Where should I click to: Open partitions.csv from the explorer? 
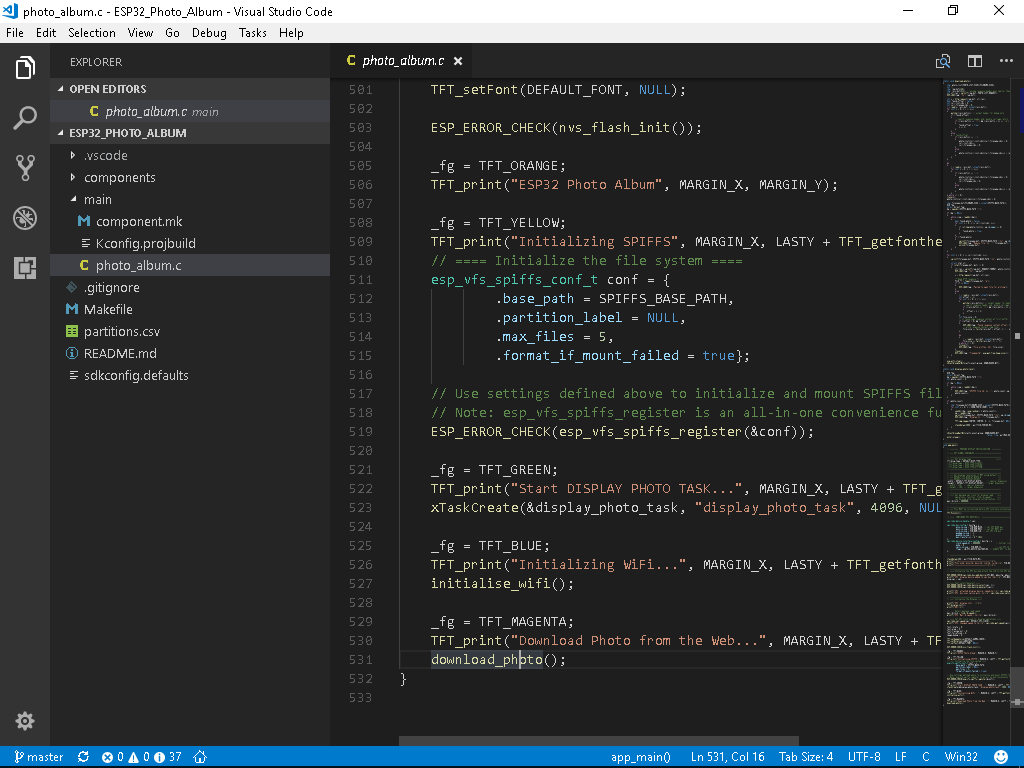190,331
